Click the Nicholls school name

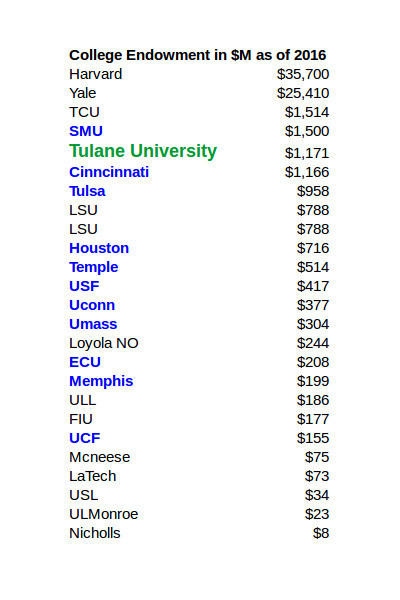(x=95, y=533)
